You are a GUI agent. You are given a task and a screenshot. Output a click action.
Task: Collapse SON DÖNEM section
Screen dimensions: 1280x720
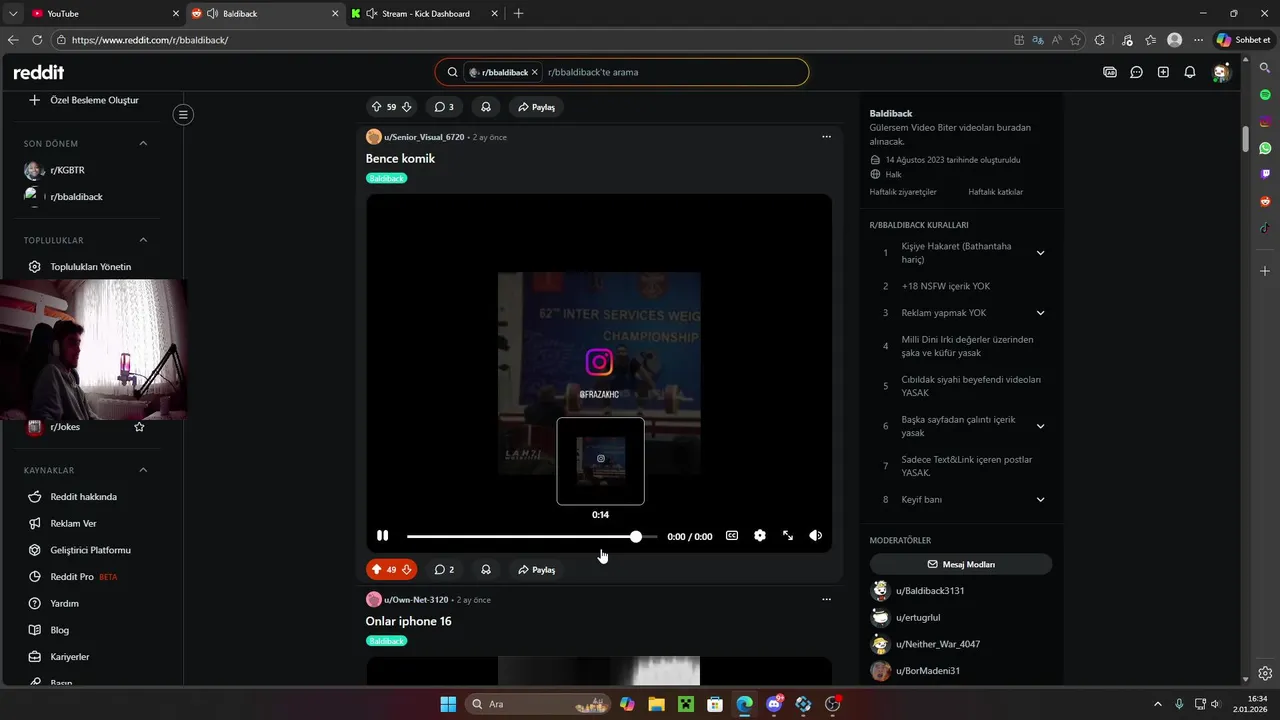tap(143, 143)
